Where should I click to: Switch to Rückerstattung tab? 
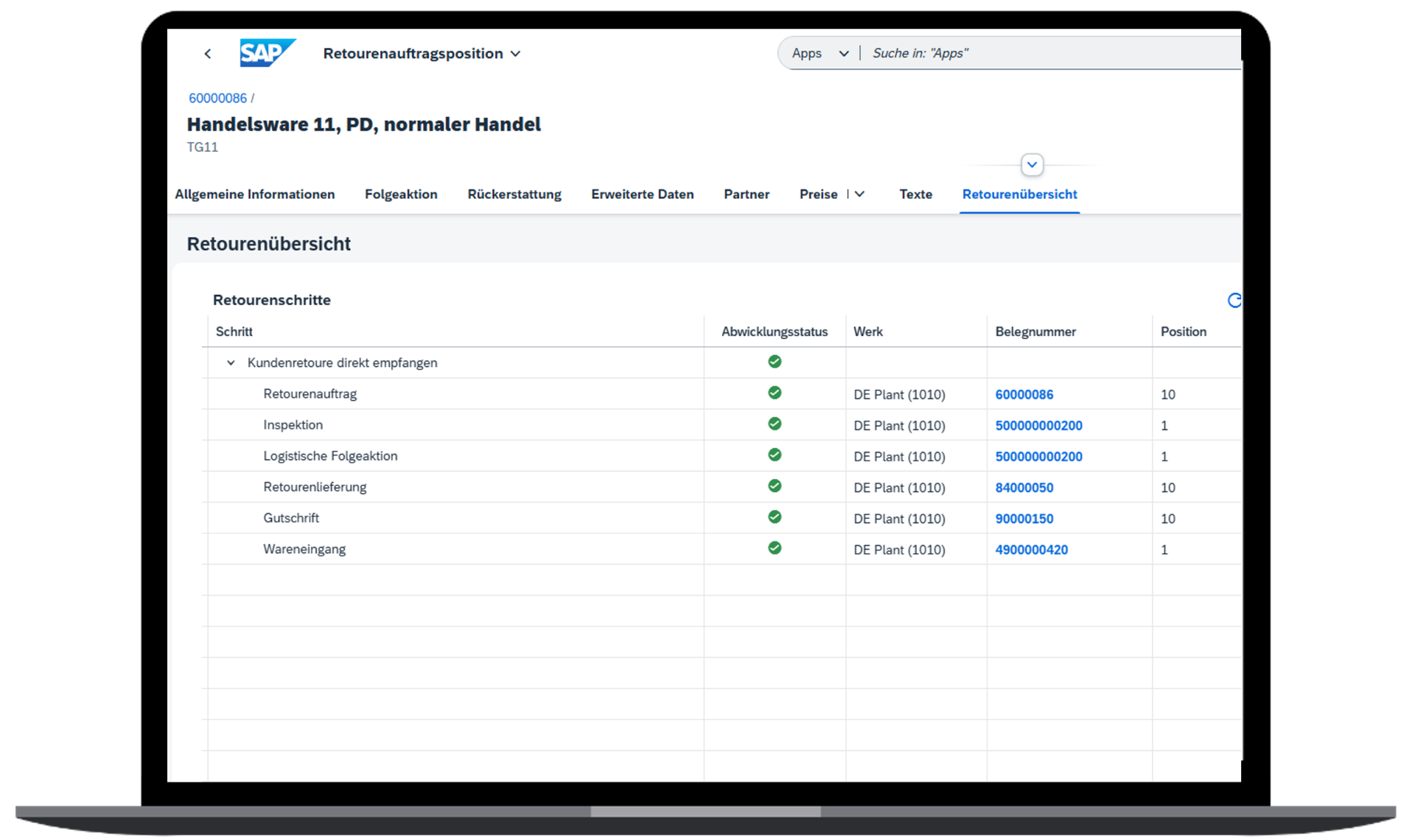pyautogui.click(x=514, y=194)
